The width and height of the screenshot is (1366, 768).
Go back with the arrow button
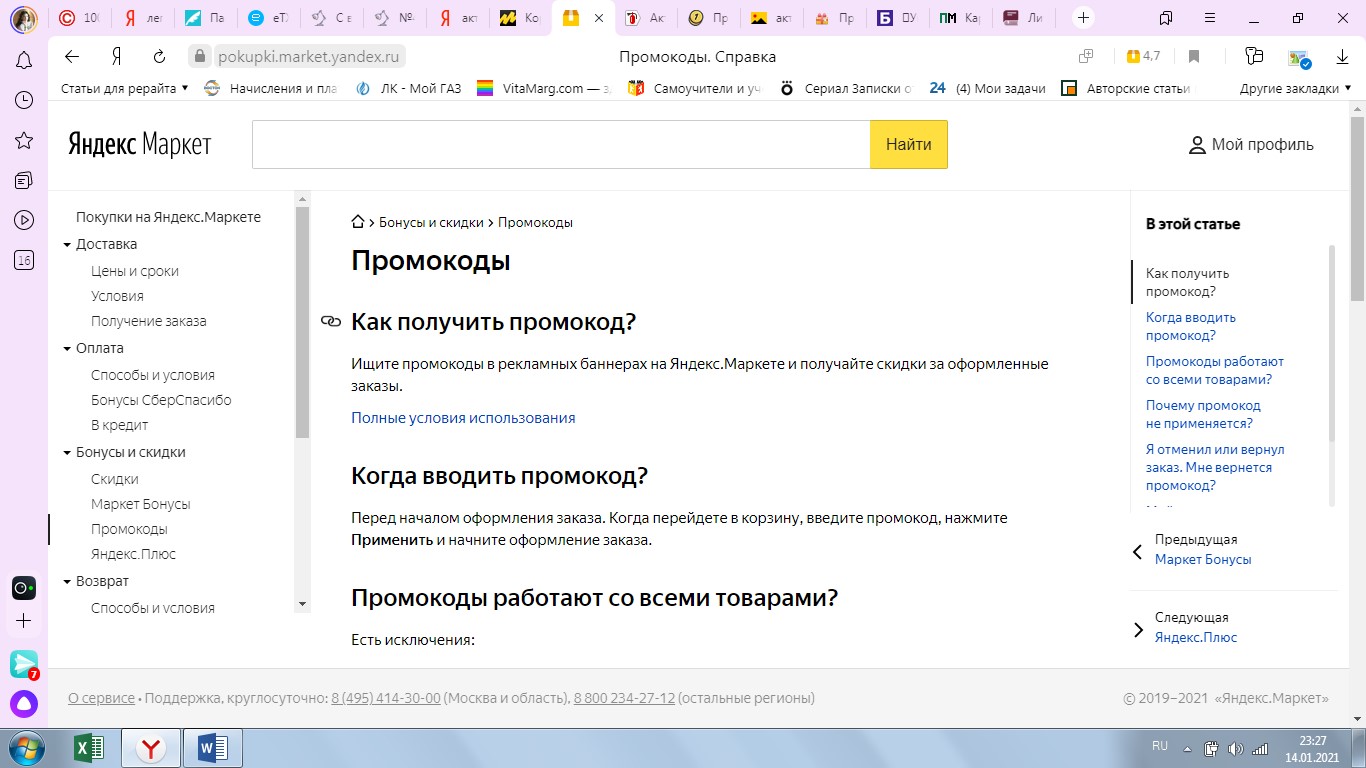click(72, 57)
